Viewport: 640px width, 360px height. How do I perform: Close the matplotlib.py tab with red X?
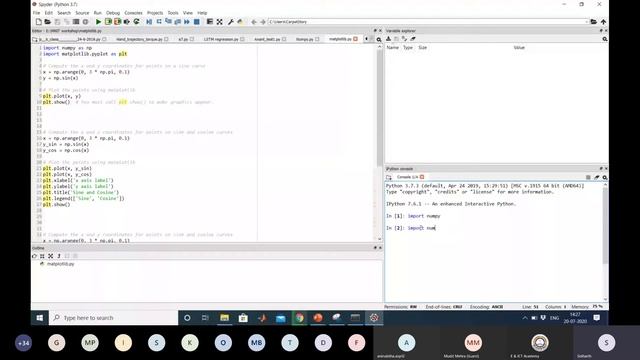click(x=356, y=39)
